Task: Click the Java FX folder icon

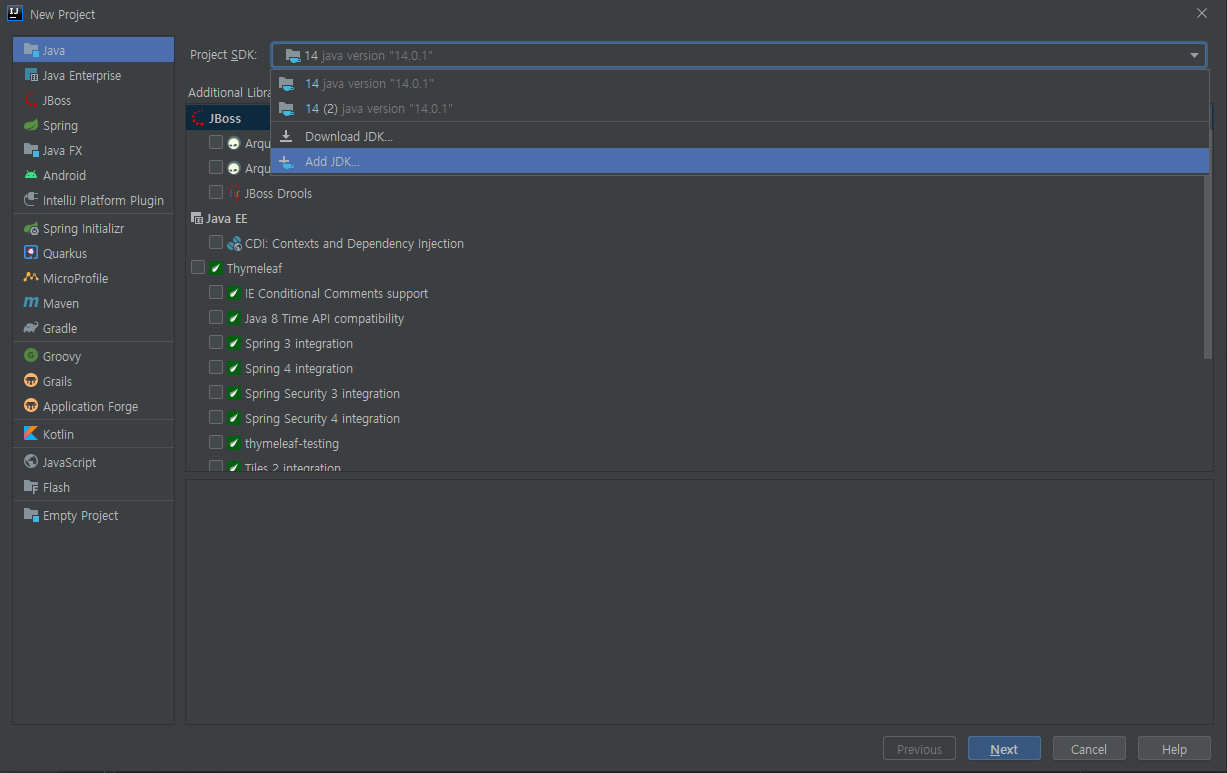Action: click(x=31, y=150)
